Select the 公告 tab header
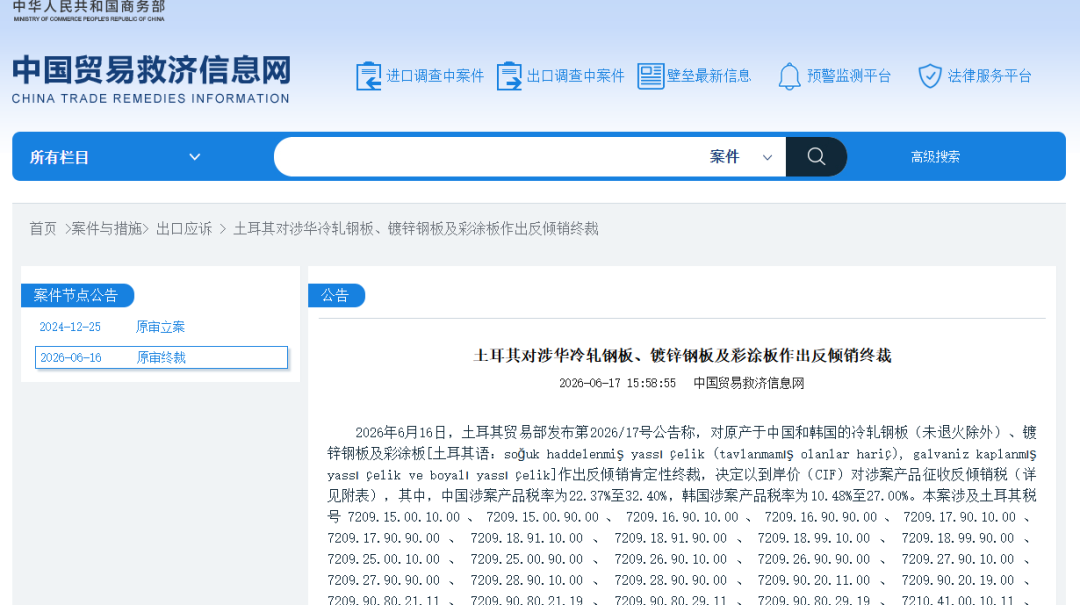 point(335,296)
